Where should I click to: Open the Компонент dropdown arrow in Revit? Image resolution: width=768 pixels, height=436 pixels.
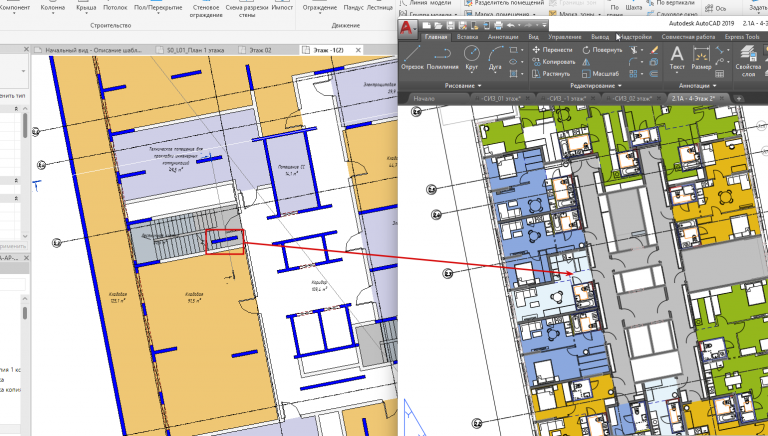coord(14,14)
